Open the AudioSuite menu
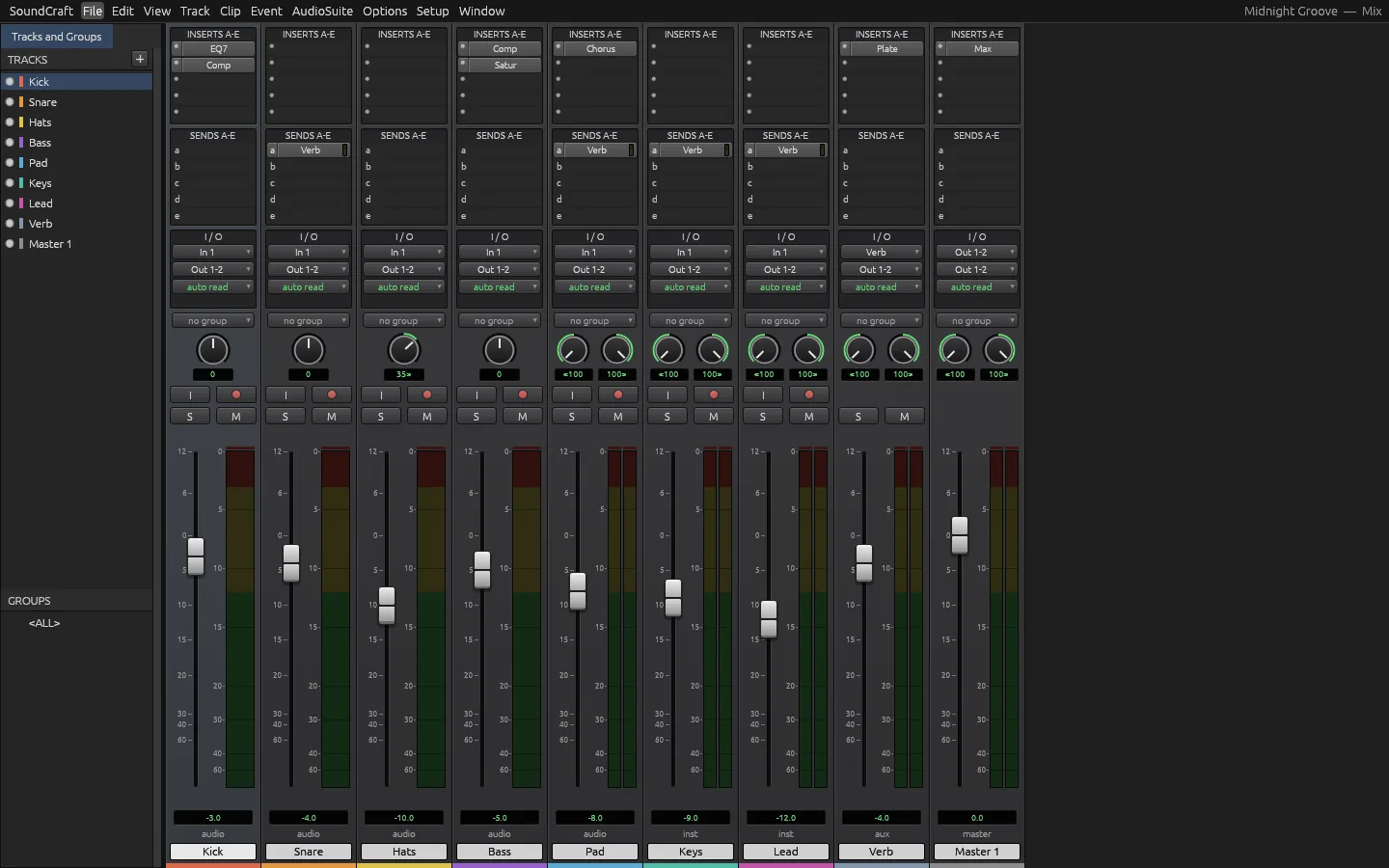 322,11
